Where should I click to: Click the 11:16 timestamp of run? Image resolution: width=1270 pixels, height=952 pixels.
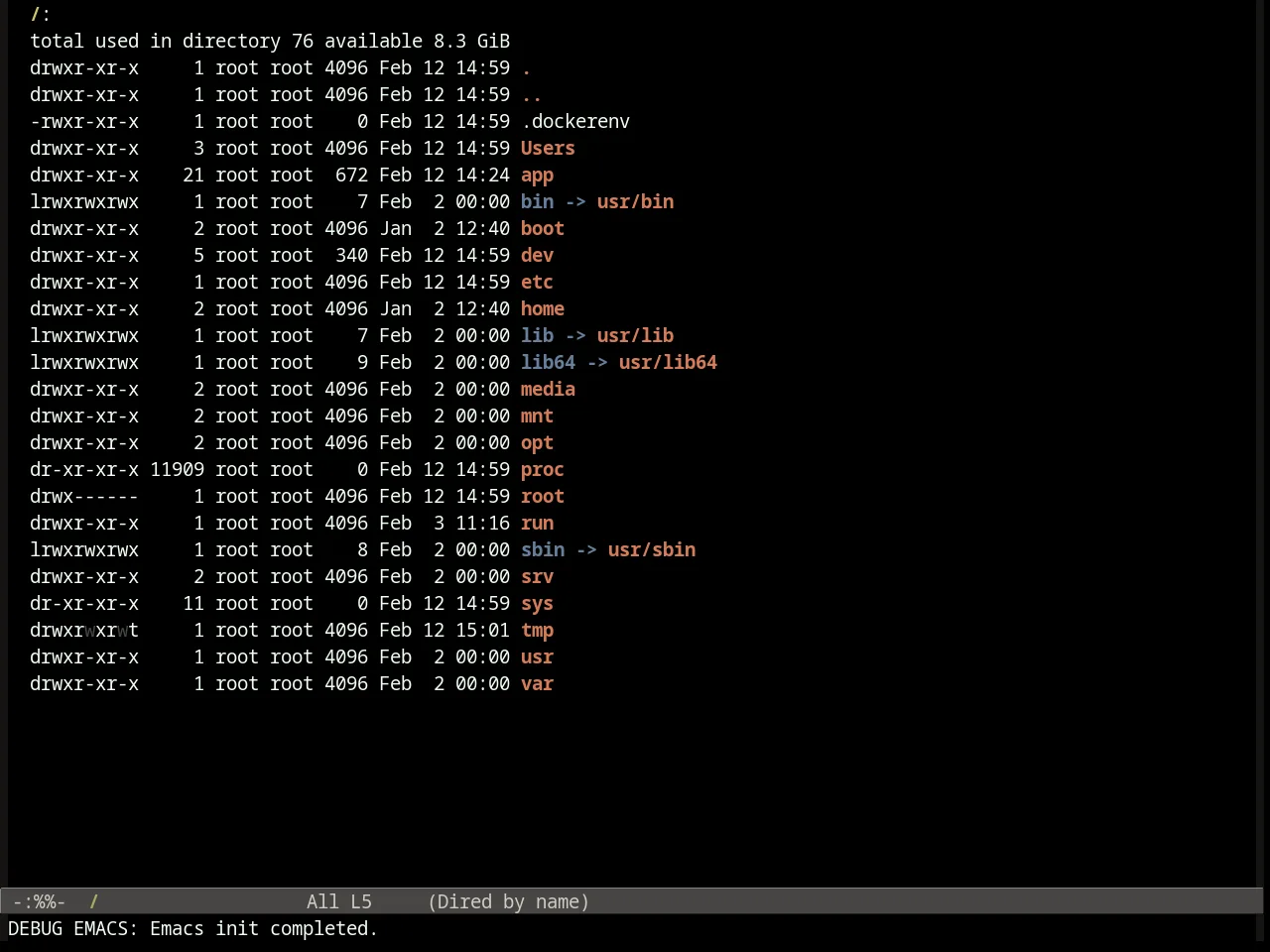click(482, 524)
